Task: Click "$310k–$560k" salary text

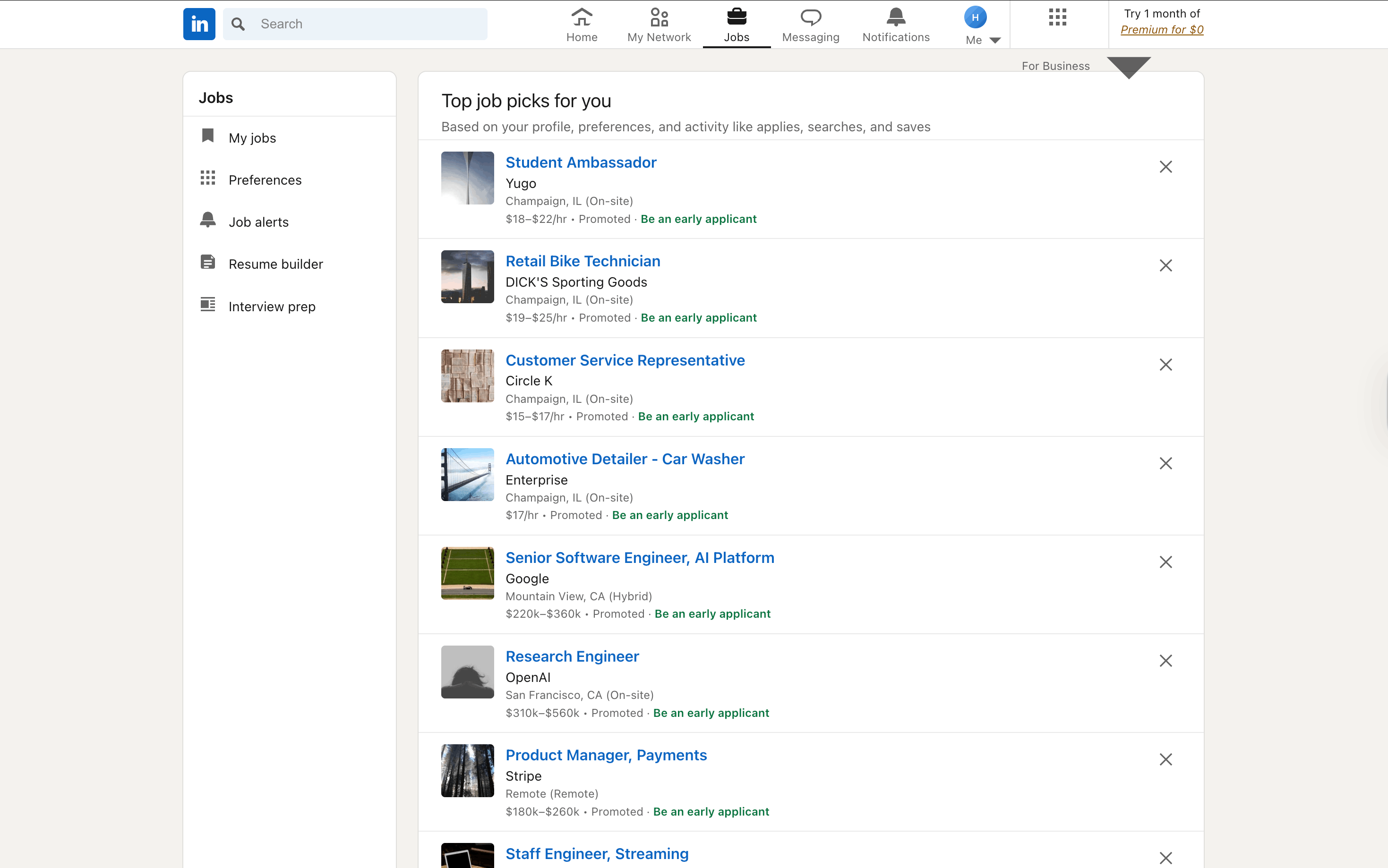Action: tap(542, 713)
